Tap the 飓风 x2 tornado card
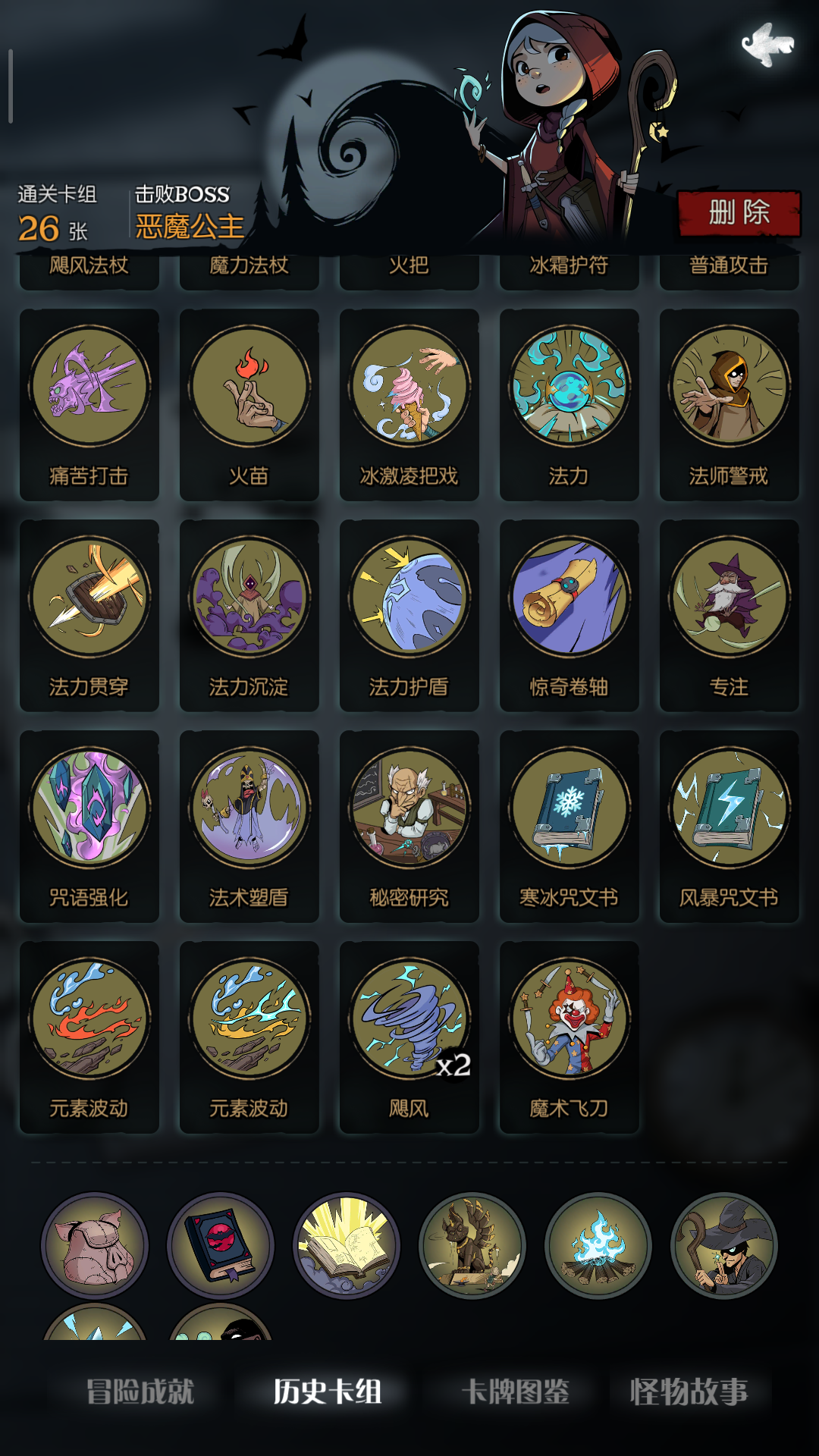 [x=409, y=1037]
